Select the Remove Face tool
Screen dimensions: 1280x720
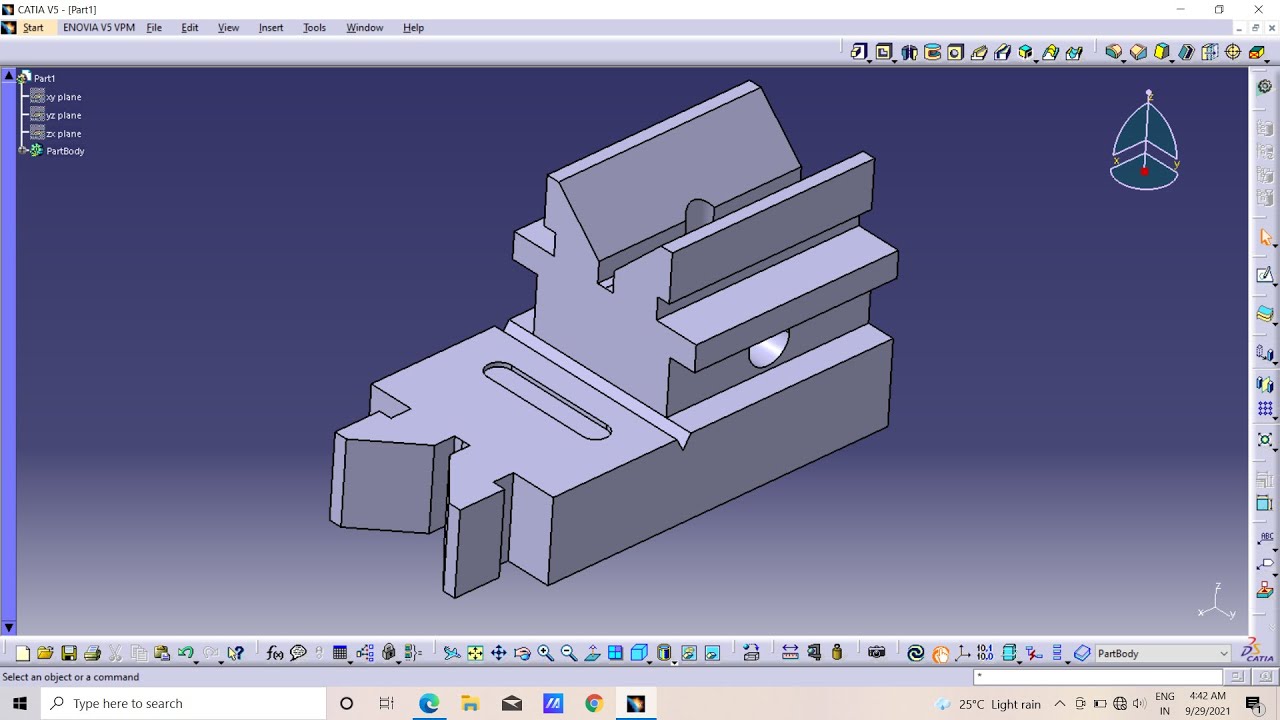point(1256,52)
